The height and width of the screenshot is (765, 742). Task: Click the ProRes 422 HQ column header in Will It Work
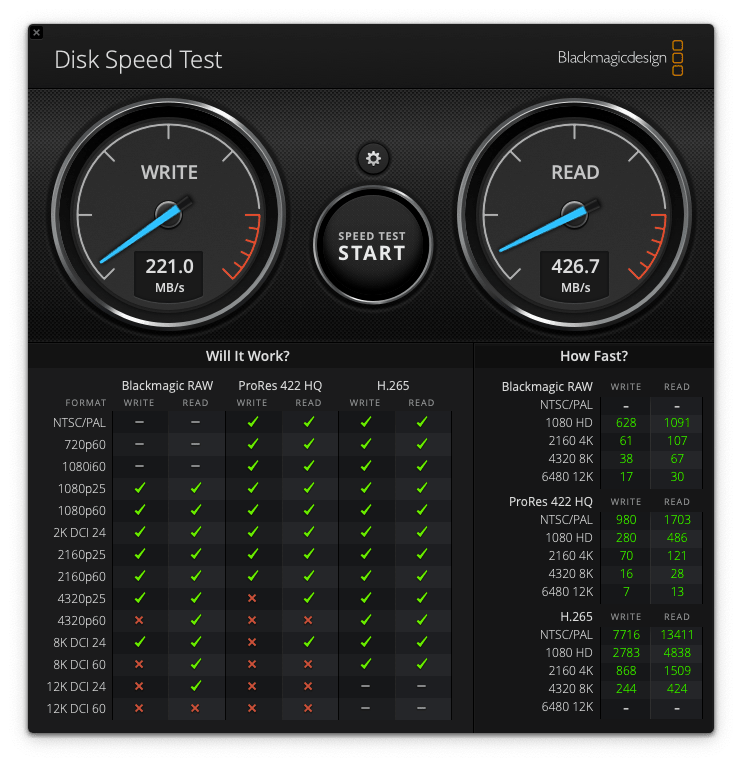(280, 386)
